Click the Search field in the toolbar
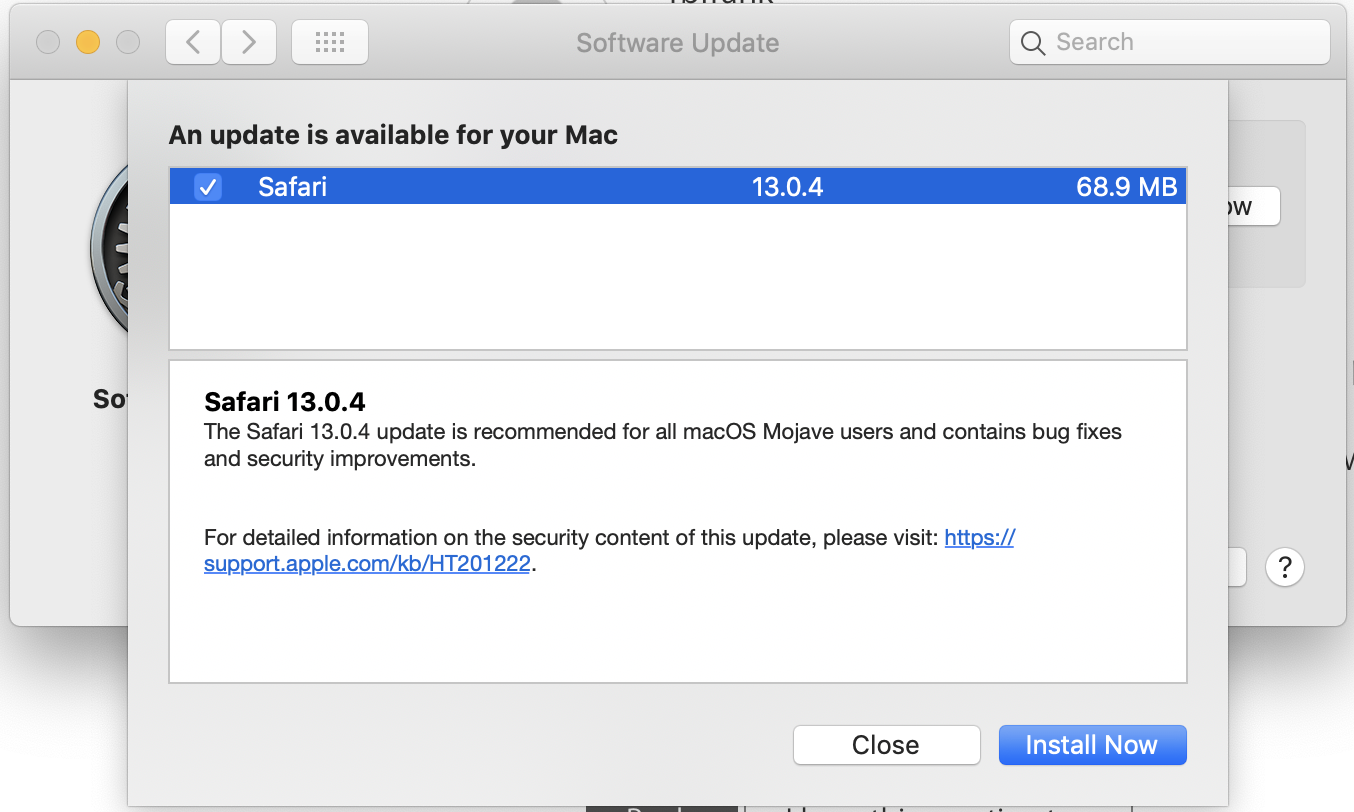This screenshot has height=812, width=1354. coord(1170,43)
